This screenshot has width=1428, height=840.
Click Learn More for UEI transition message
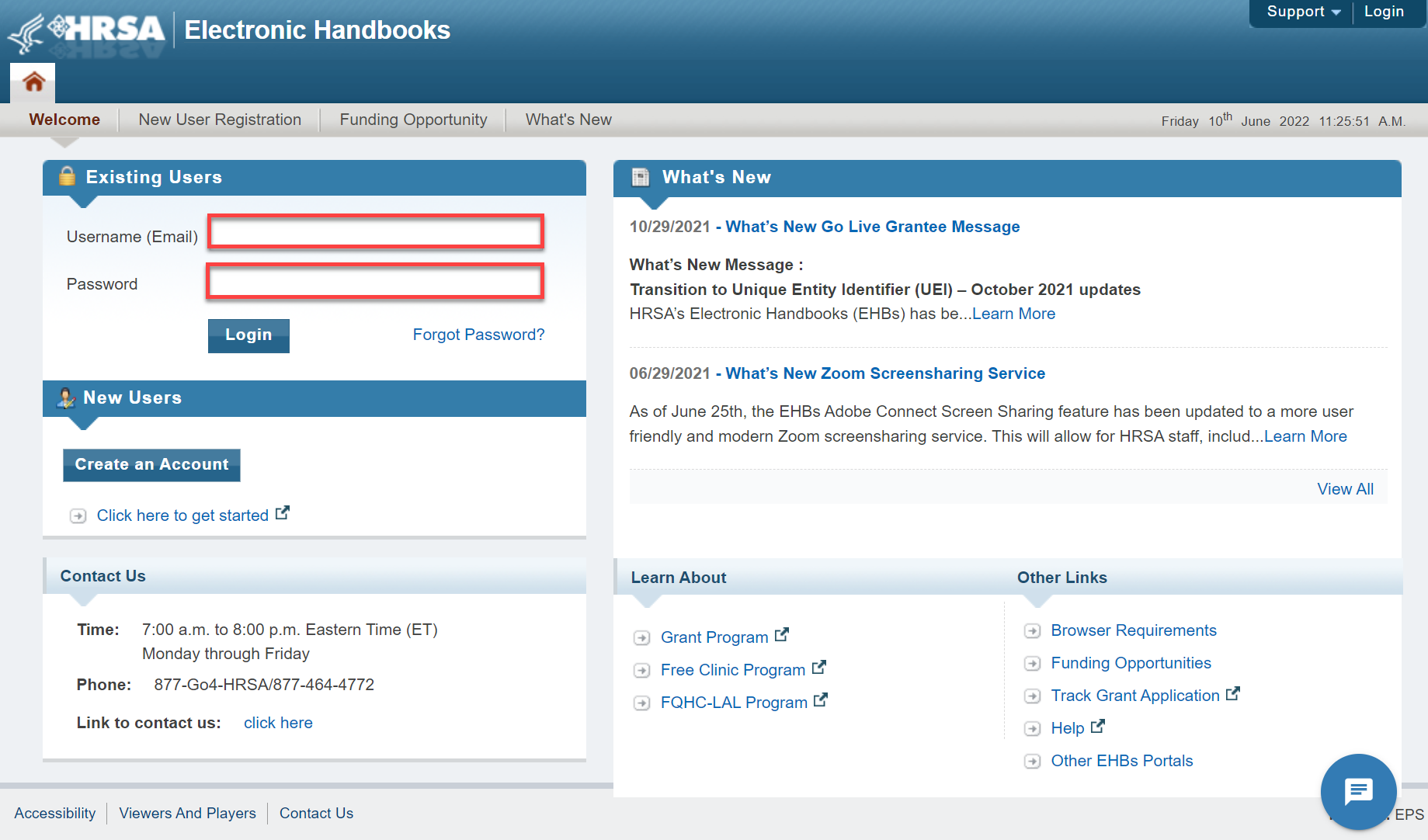(x=1013, y=314)
